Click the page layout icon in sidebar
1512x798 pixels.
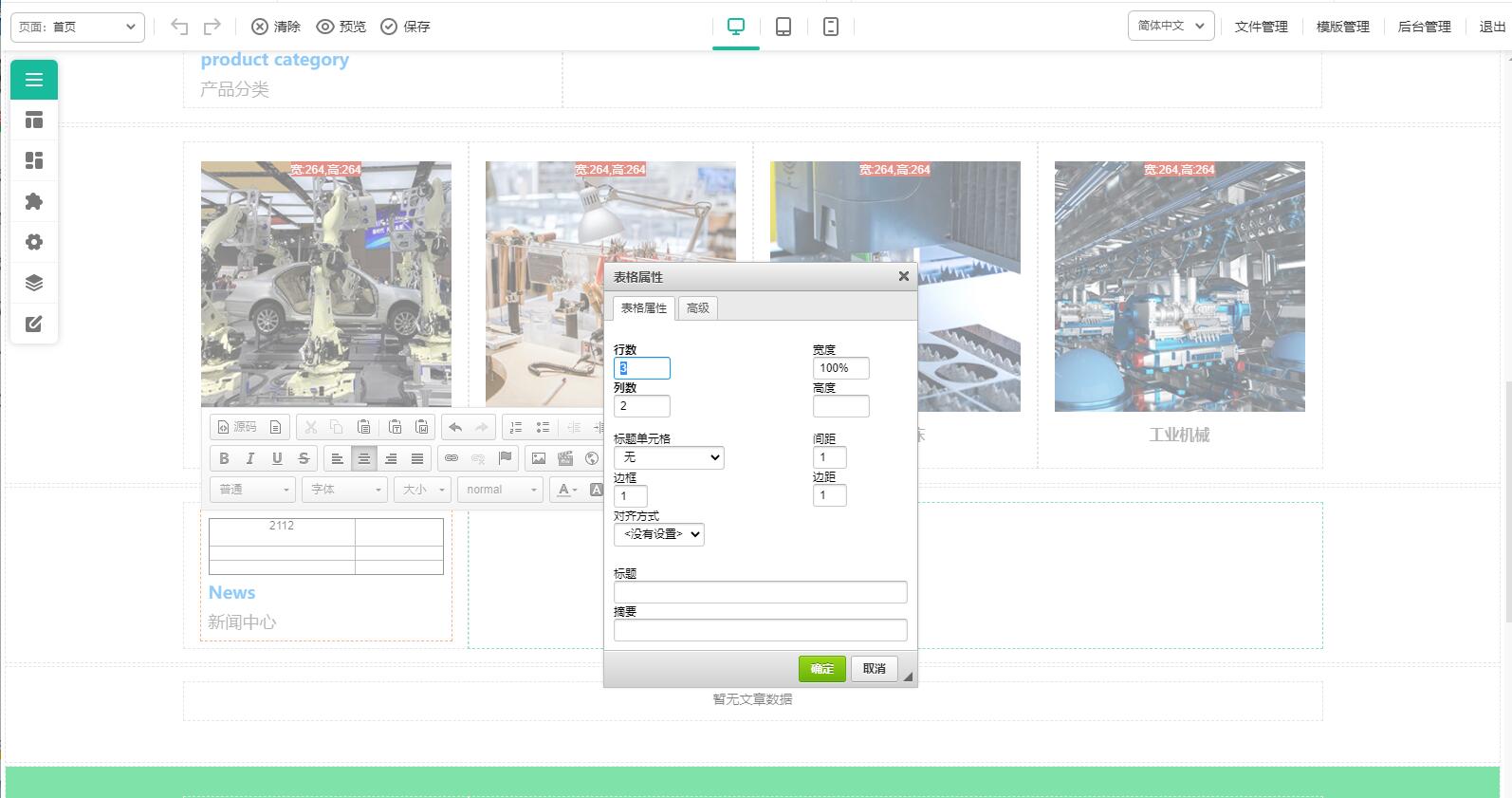pyautogui.click(x=34, y=121)
